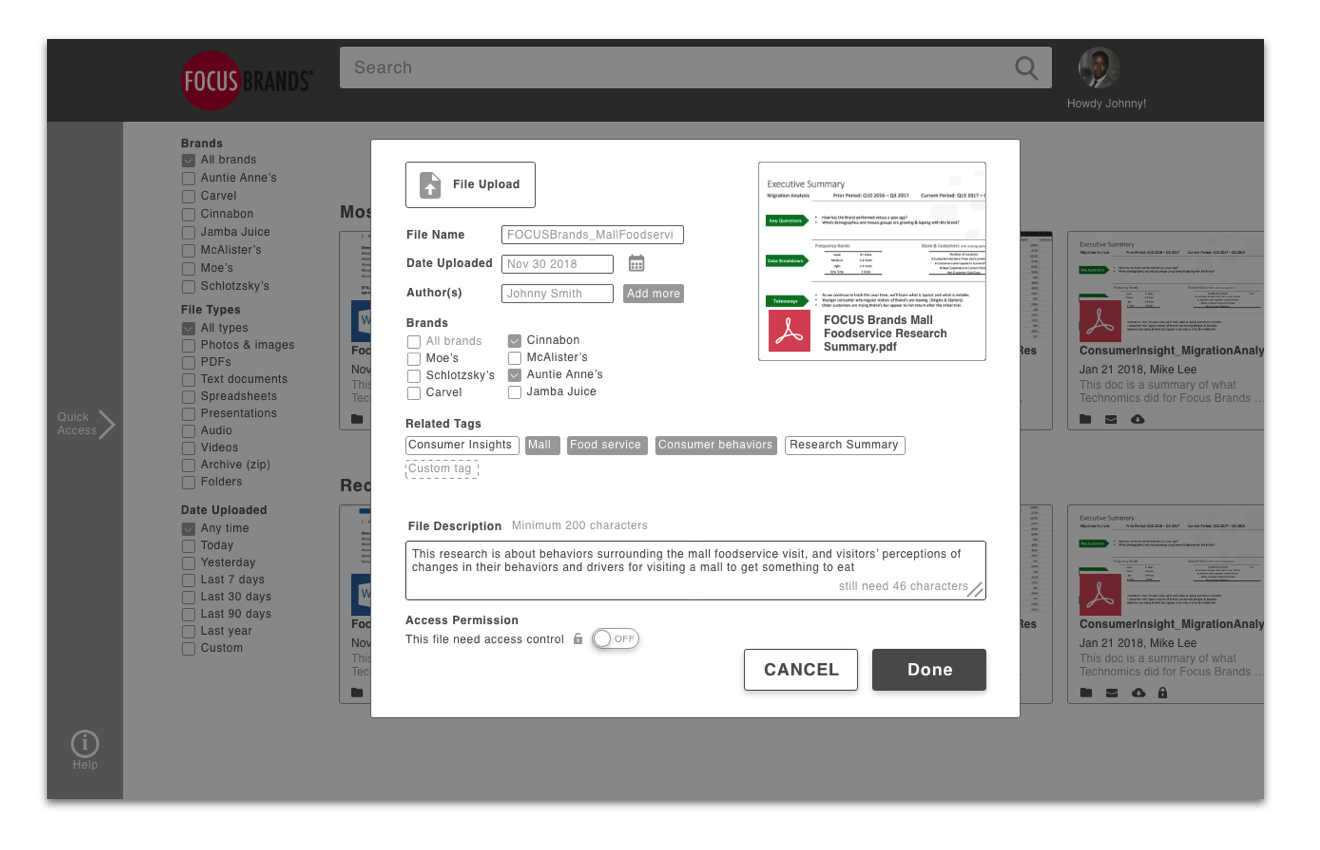This screenshot has height=850, width=1320.
Task: Check sidebar Jamba Juice brand filter
Action: tap(188, 232)
